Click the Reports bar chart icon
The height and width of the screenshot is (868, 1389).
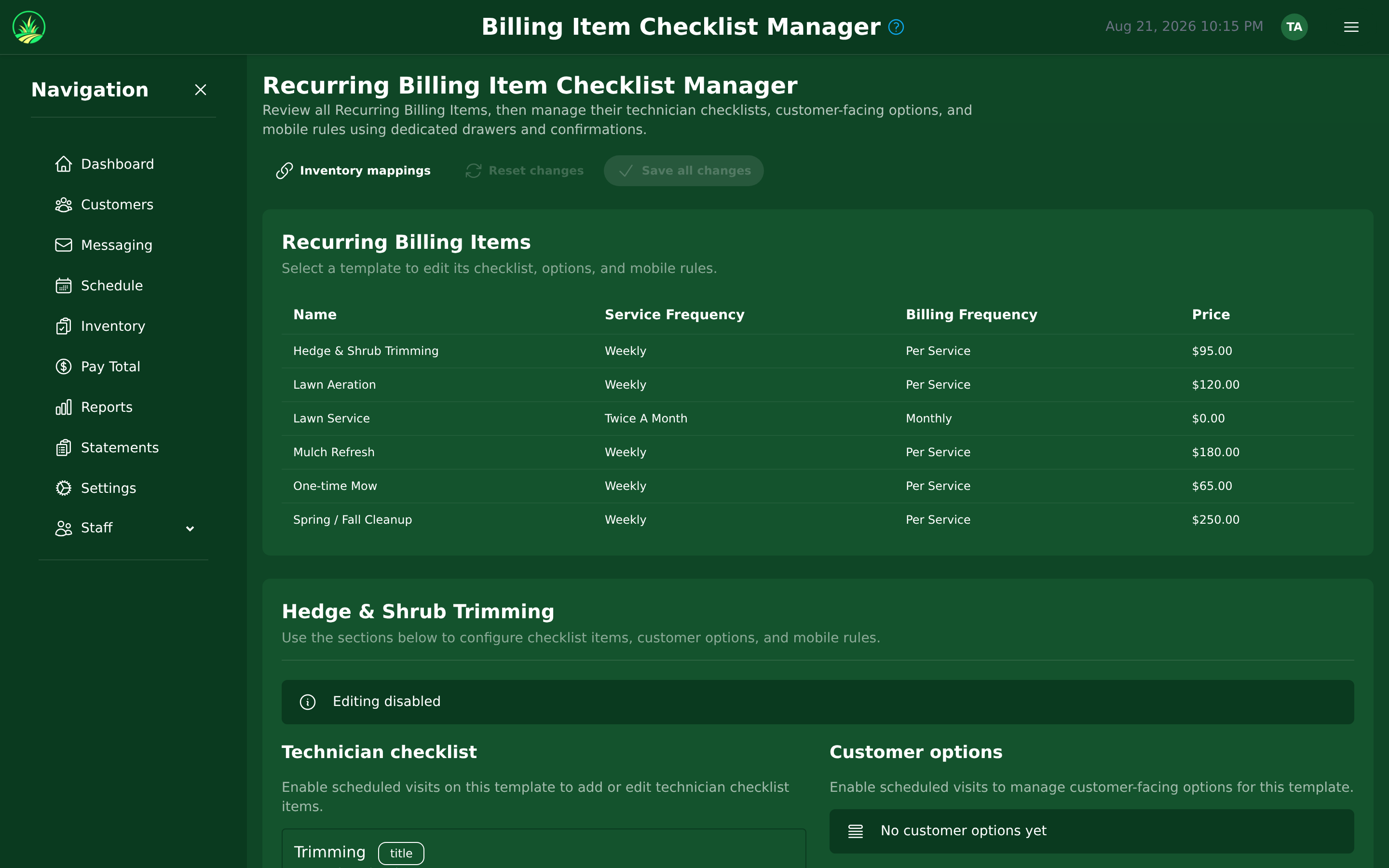63,407
